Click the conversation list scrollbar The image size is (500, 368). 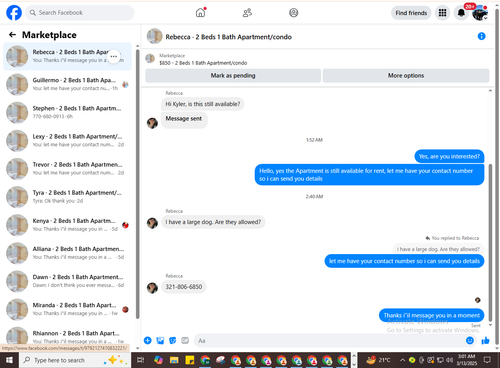137,183
